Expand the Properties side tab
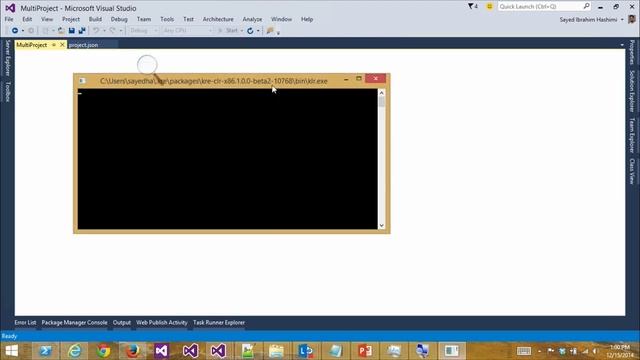Viewport: 640px width, 360px height. coord(632,52)
